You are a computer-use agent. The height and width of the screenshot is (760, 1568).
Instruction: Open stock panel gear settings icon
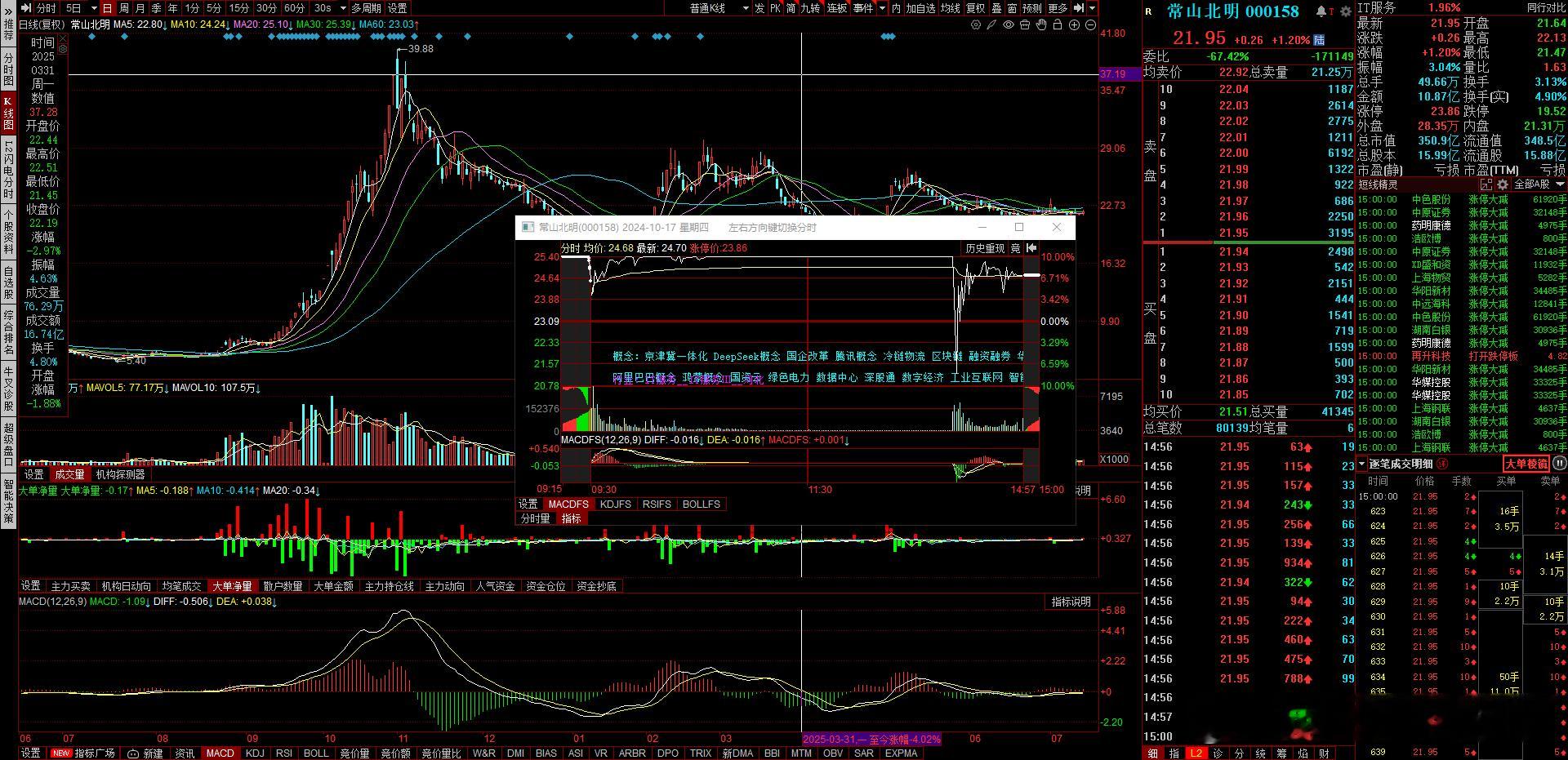[1345, 11]
